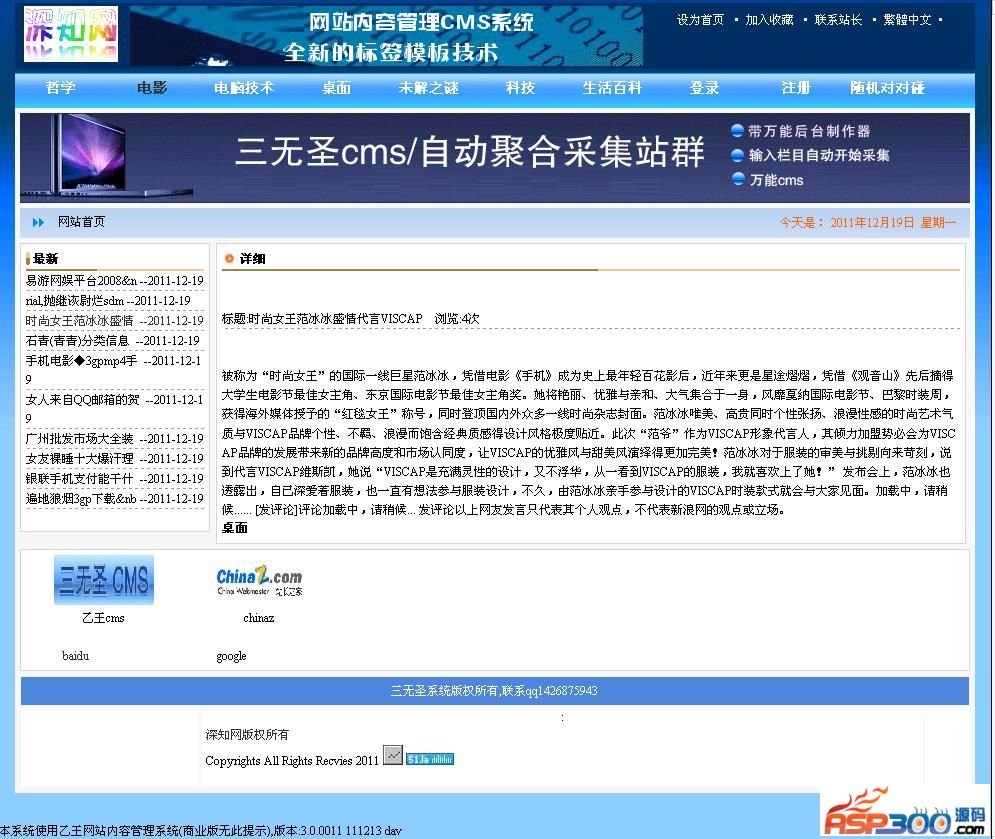Open the 易游网娱平台2008 article
This screenshot has width=995, height=839.
point(81,281)
